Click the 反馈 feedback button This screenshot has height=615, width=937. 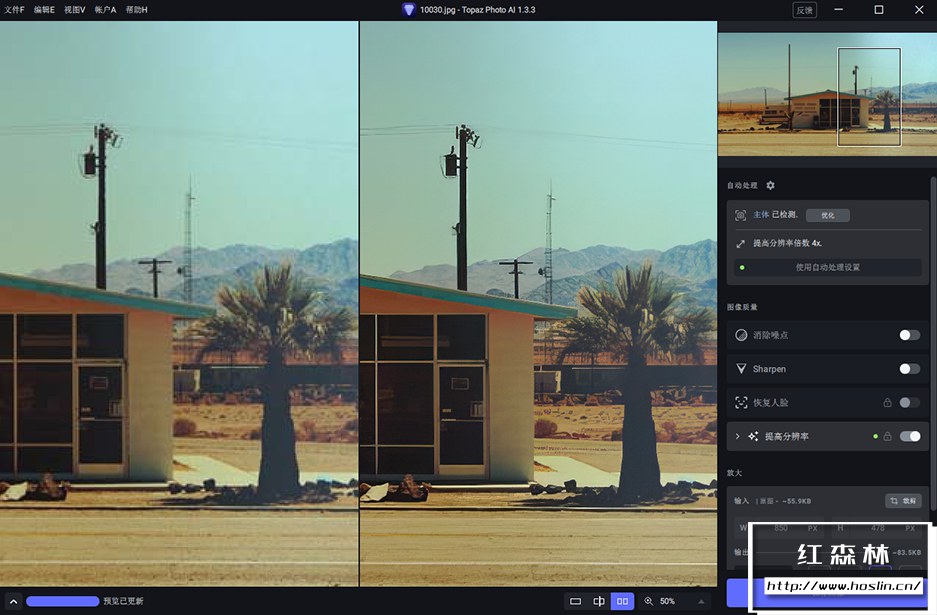coord(805,10)
